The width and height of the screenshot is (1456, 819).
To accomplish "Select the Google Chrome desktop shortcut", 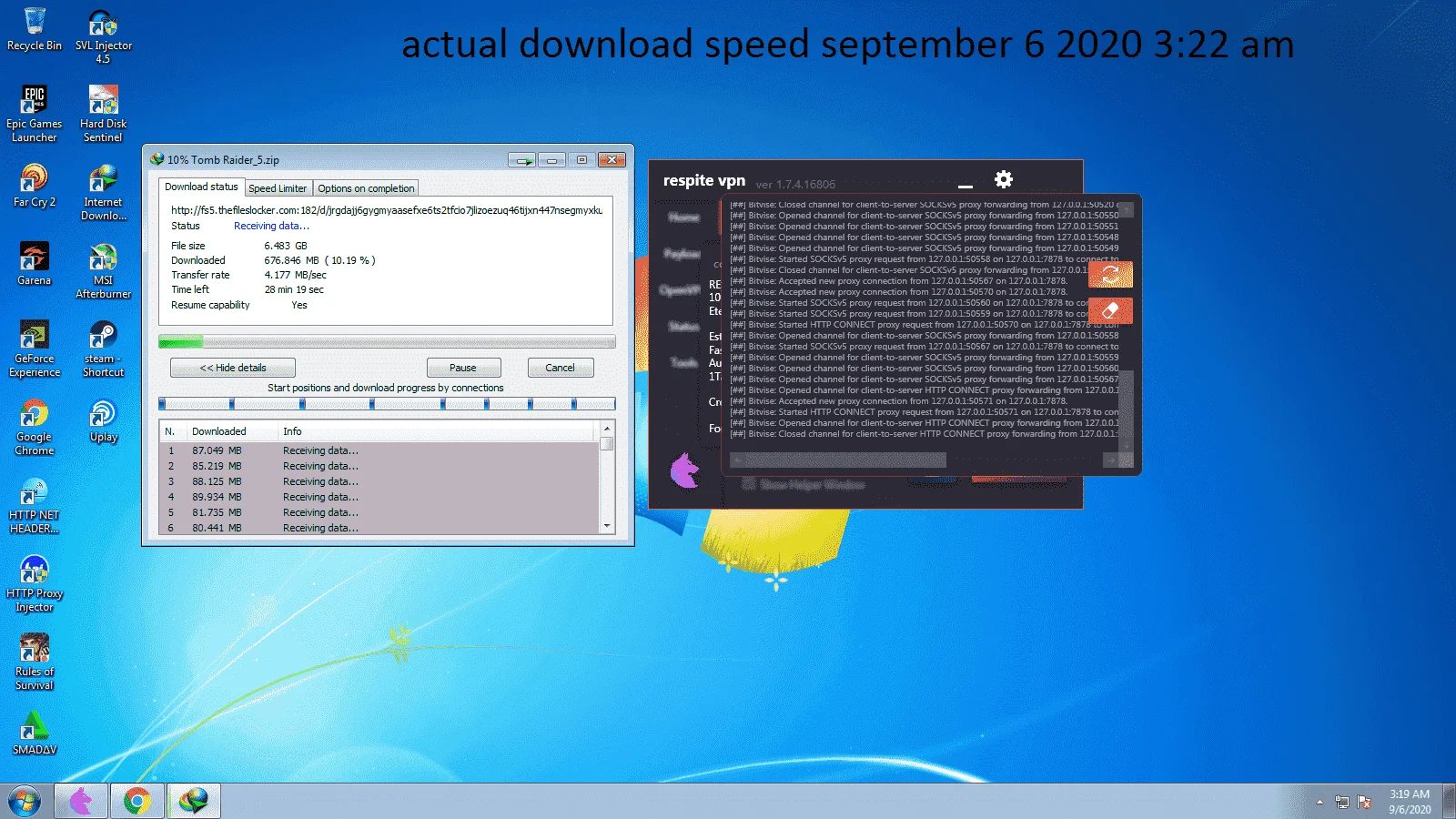I will click(35, 427).
